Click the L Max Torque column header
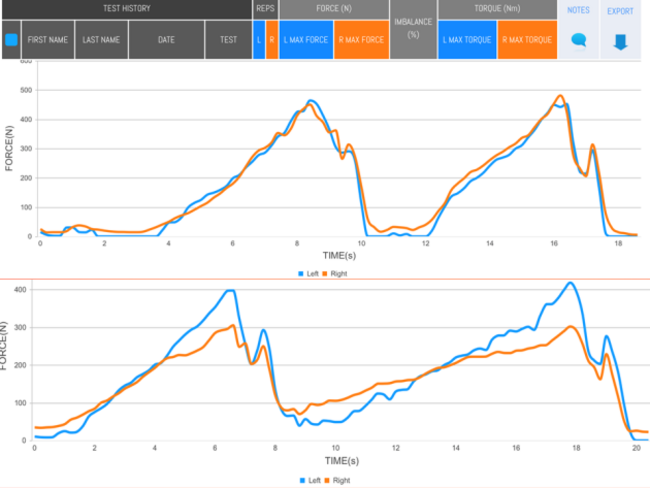The height and width of the screenshot is (488, 650). tap(467, 40)
